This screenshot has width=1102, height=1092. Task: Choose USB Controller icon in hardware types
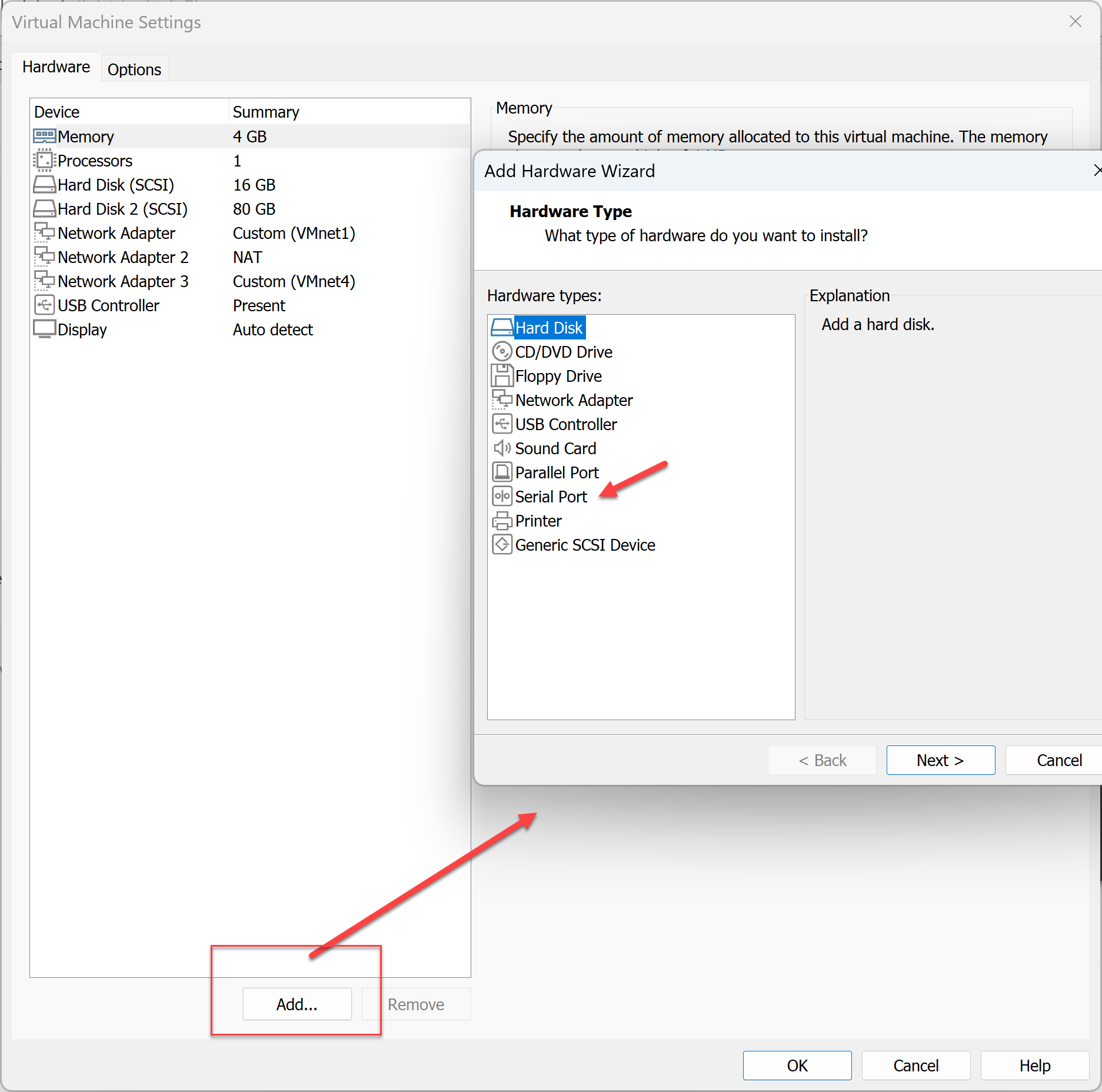click(x=502, y=424)
